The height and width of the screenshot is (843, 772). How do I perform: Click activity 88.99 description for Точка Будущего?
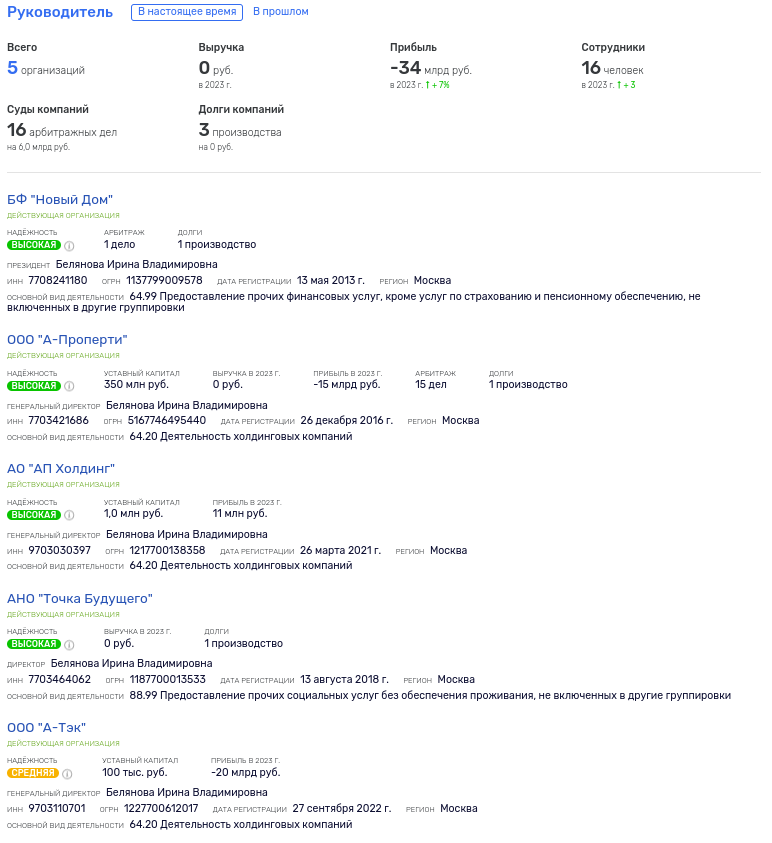[x=430, y=696]
